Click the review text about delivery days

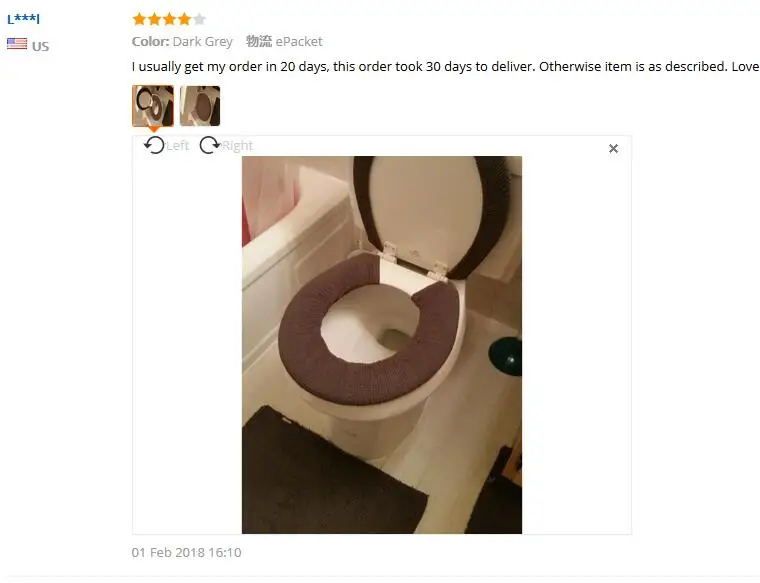click(x=445, y=66)
